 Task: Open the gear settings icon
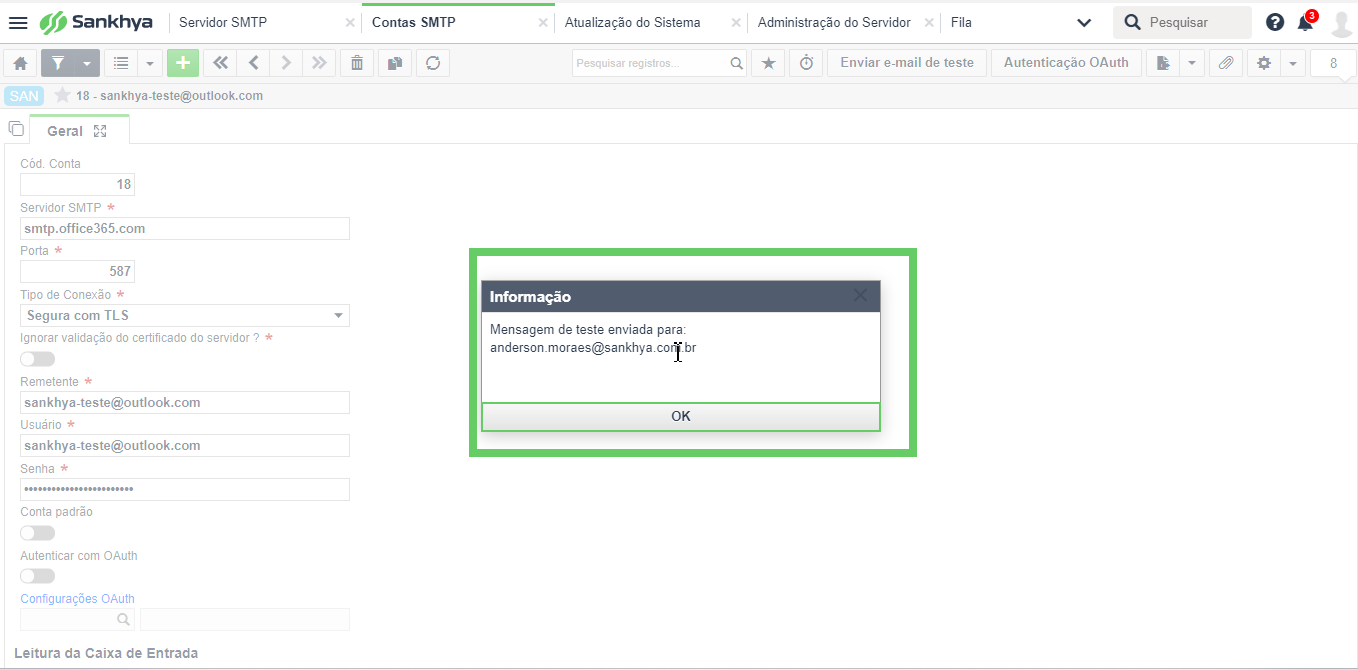[1263, 63]
